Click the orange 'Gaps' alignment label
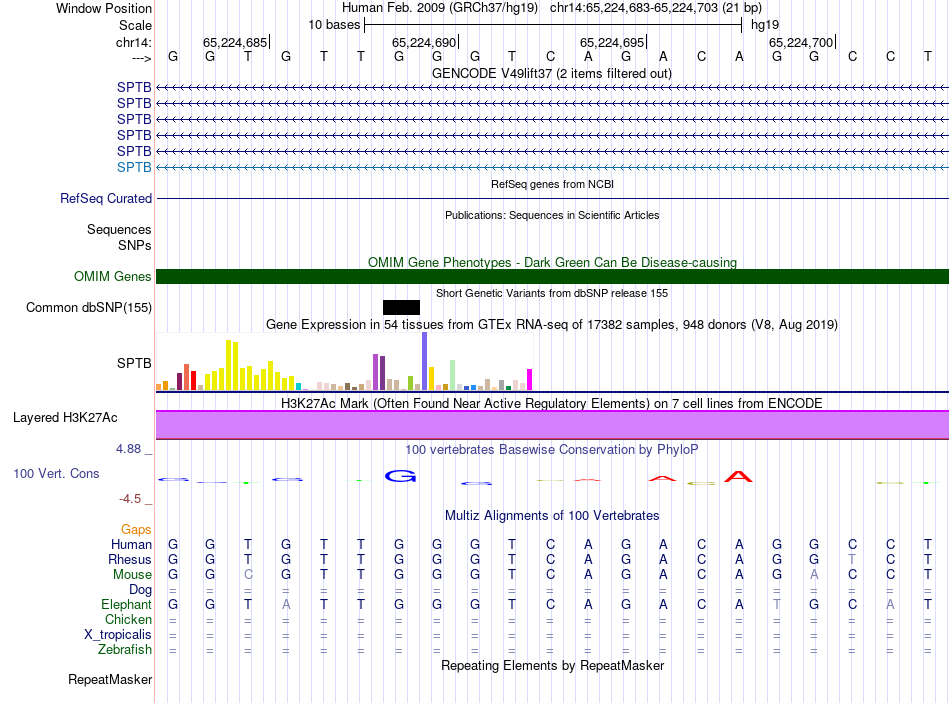Screen dimensions: 950x703 tap(136, 530)
